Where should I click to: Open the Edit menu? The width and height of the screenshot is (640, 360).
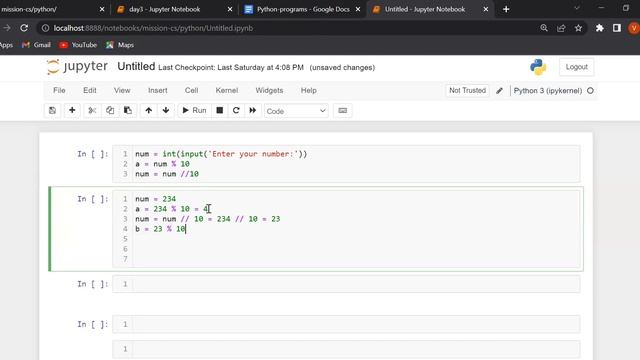tap(90, 91)
